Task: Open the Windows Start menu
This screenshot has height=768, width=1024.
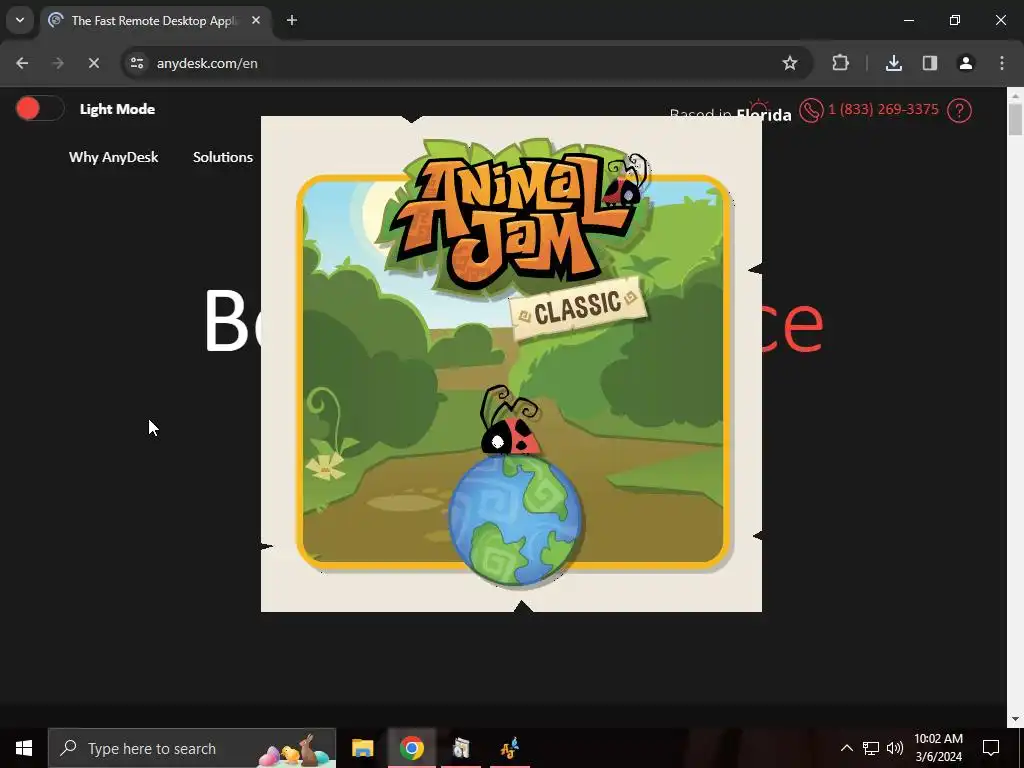Action: [24, 748]
